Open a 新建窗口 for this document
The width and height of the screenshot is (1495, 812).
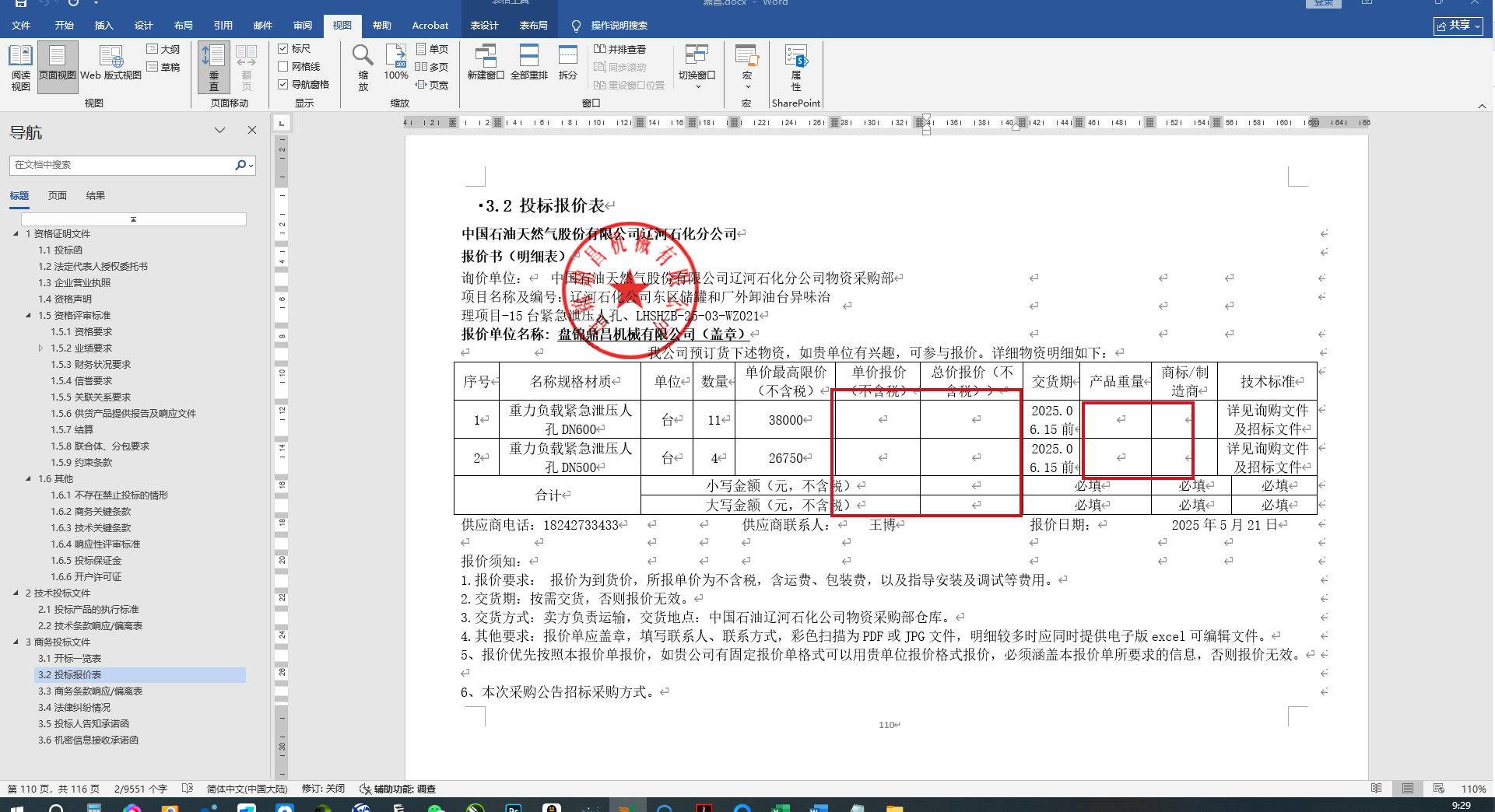pos(486,62)
